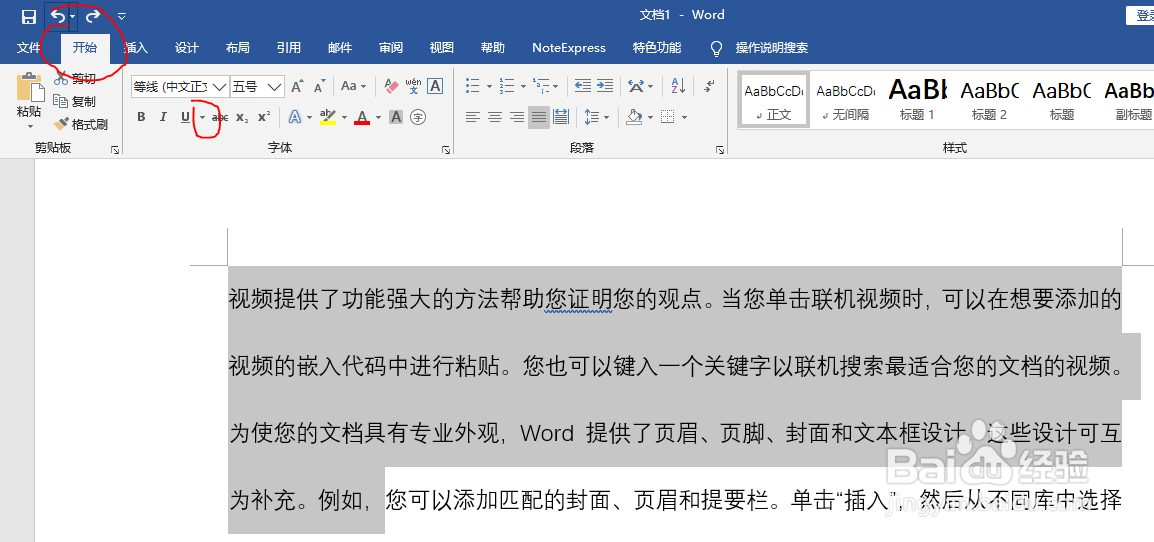The height and width of the screenshot is (542, 1154).
Task: Click the 操作说明搜索 search field
Action: tap(772, 48)
